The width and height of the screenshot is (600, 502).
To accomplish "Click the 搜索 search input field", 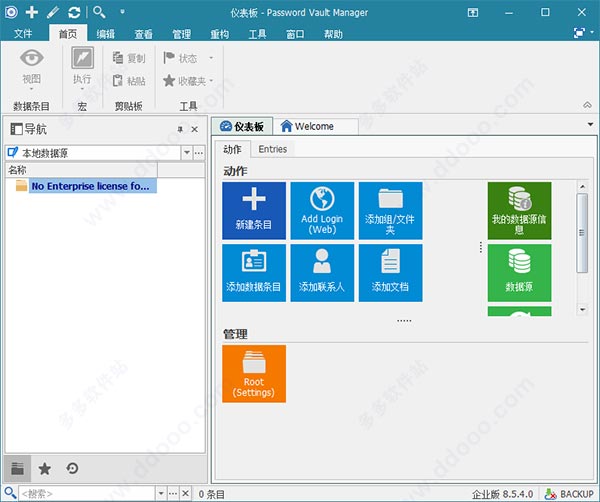I will tap(87, 494).
